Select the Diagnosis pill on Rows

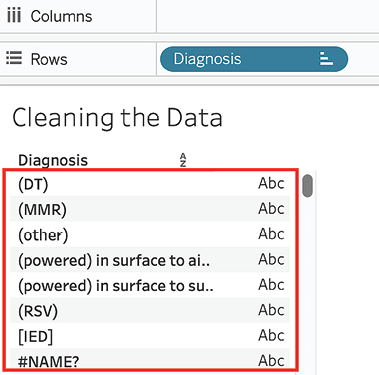coord(254,59)
